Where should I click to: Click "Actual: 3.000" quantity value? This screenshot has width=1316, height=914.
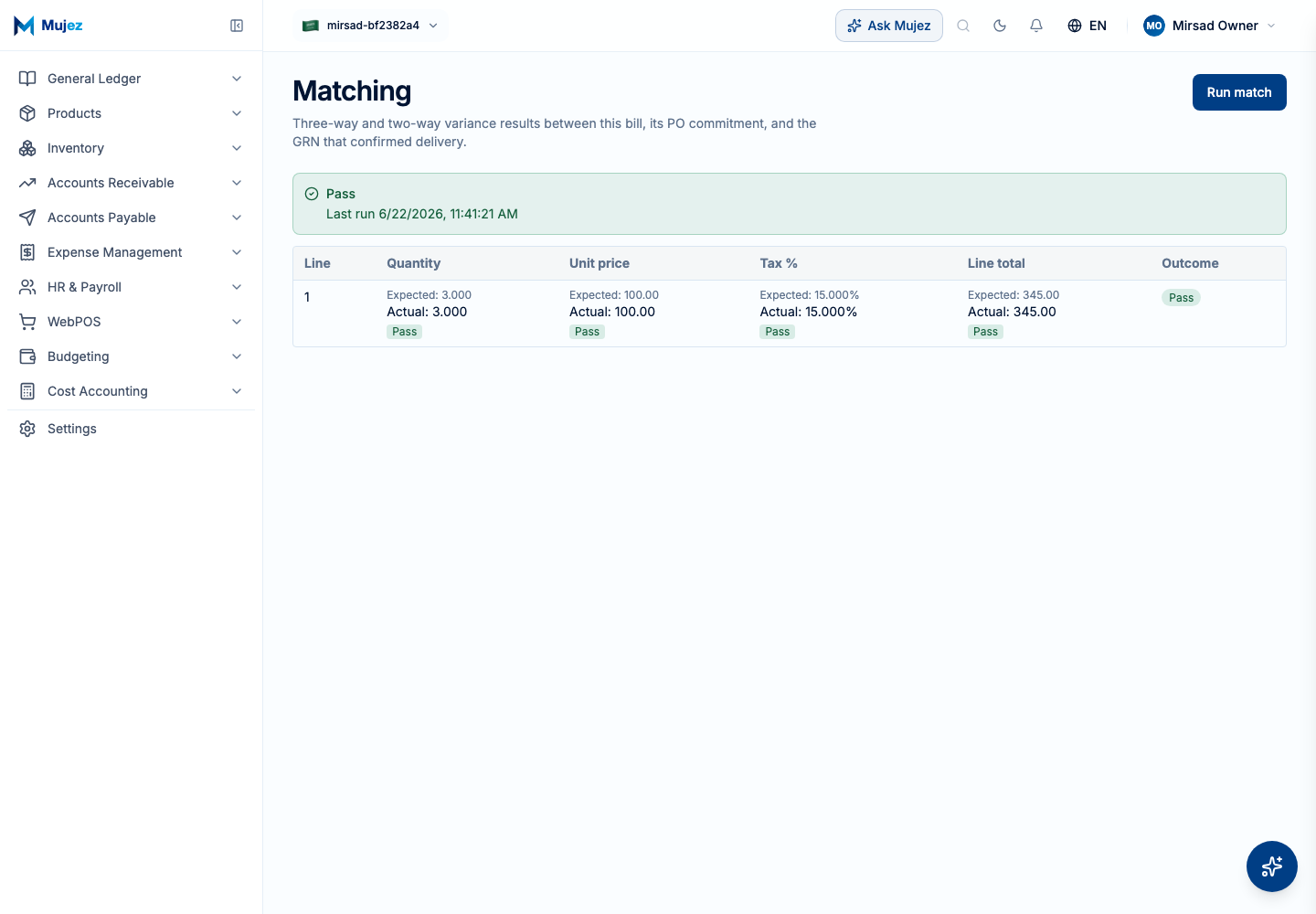427,312
